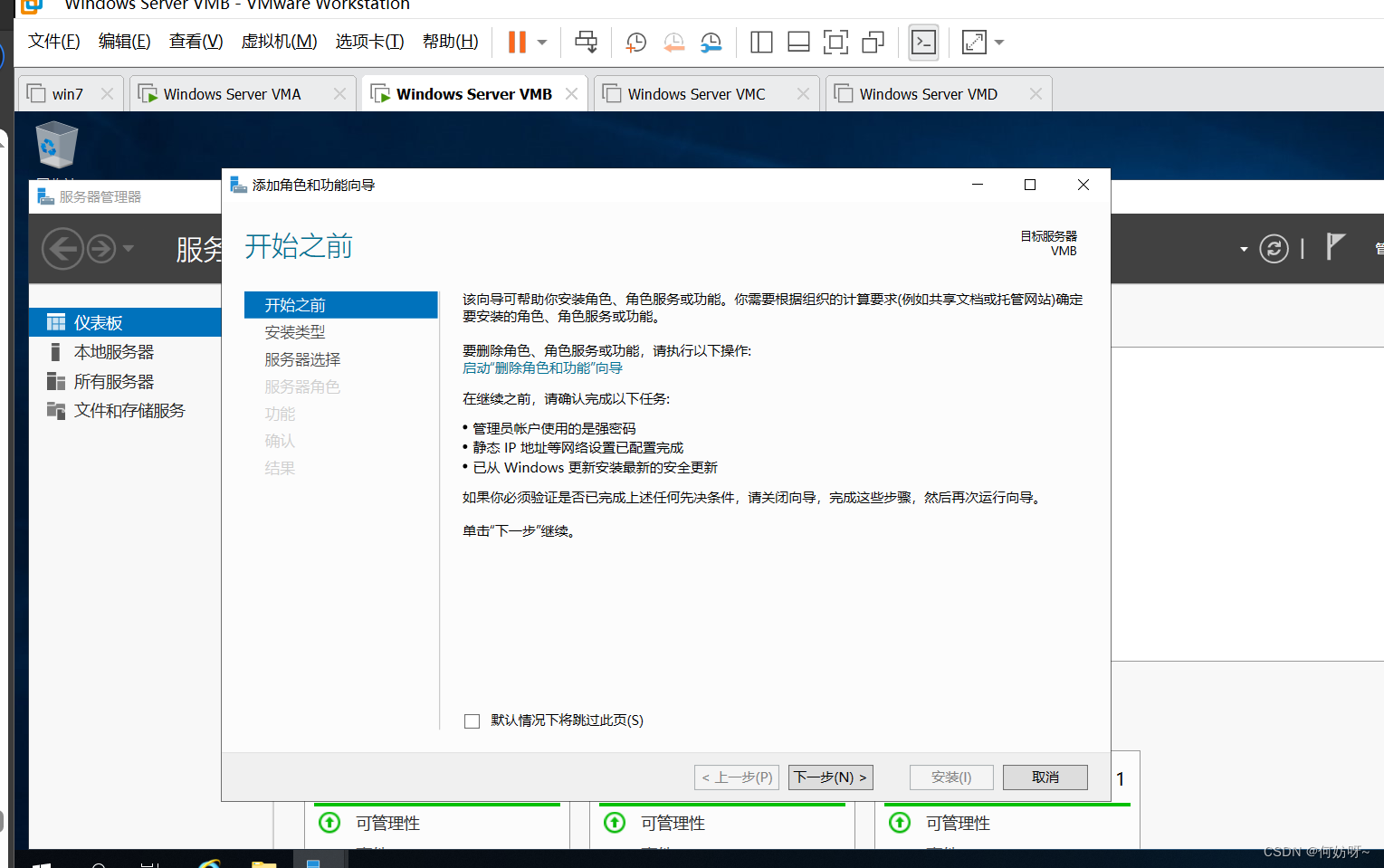This screenshot has width=1384, height=868.
Task: Click the 下一步(N) button
Action: pos(830,777)
